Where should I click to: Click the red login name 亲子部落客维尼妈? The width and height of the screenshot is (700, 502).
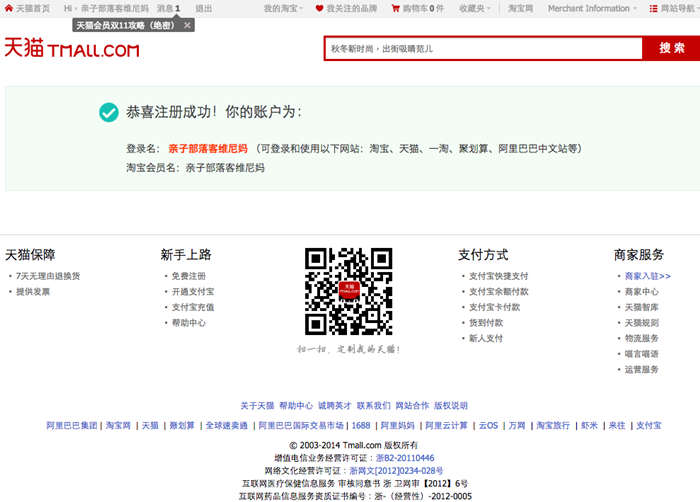click(x=208, y=149)
